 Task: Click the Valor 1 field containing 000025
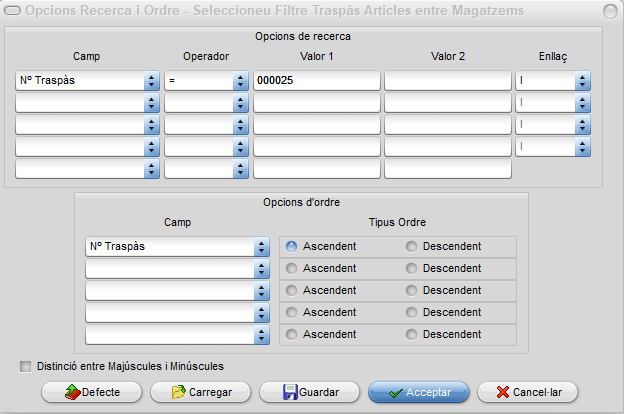pos(317,81)
